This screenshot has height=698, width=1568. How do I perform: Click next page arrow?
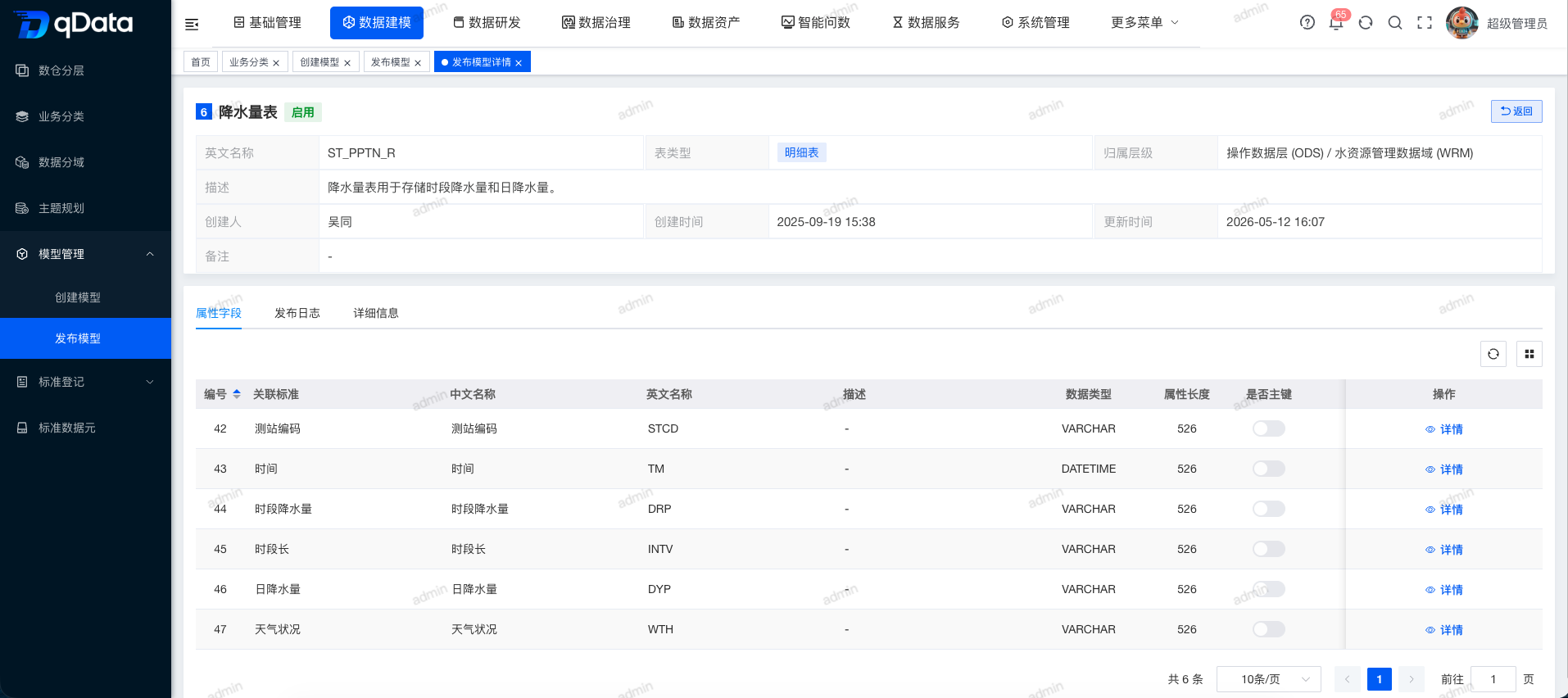coord(1412,679)
